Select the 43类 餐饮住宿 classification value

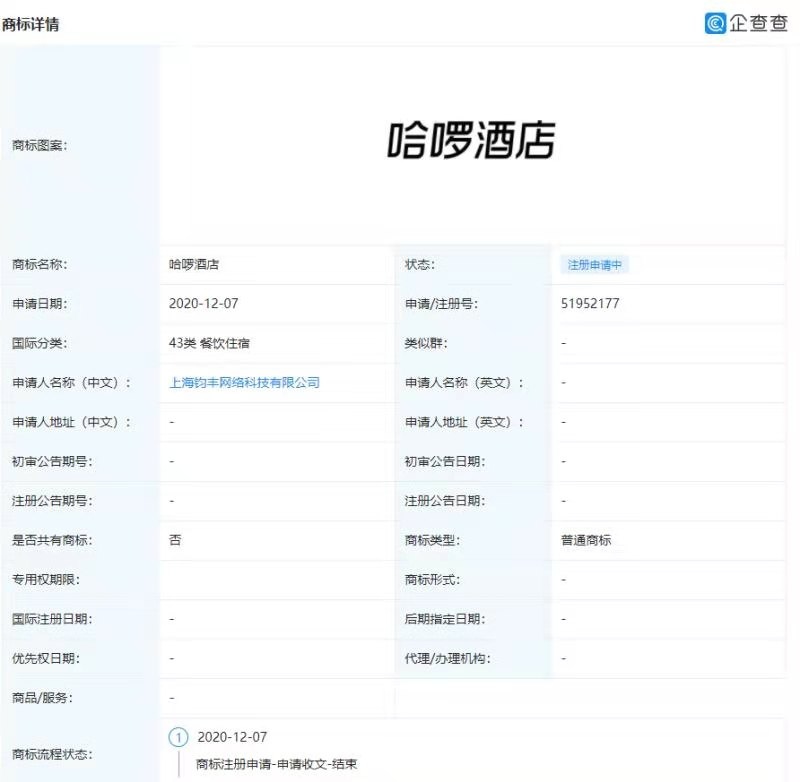[x=209, y=343]
